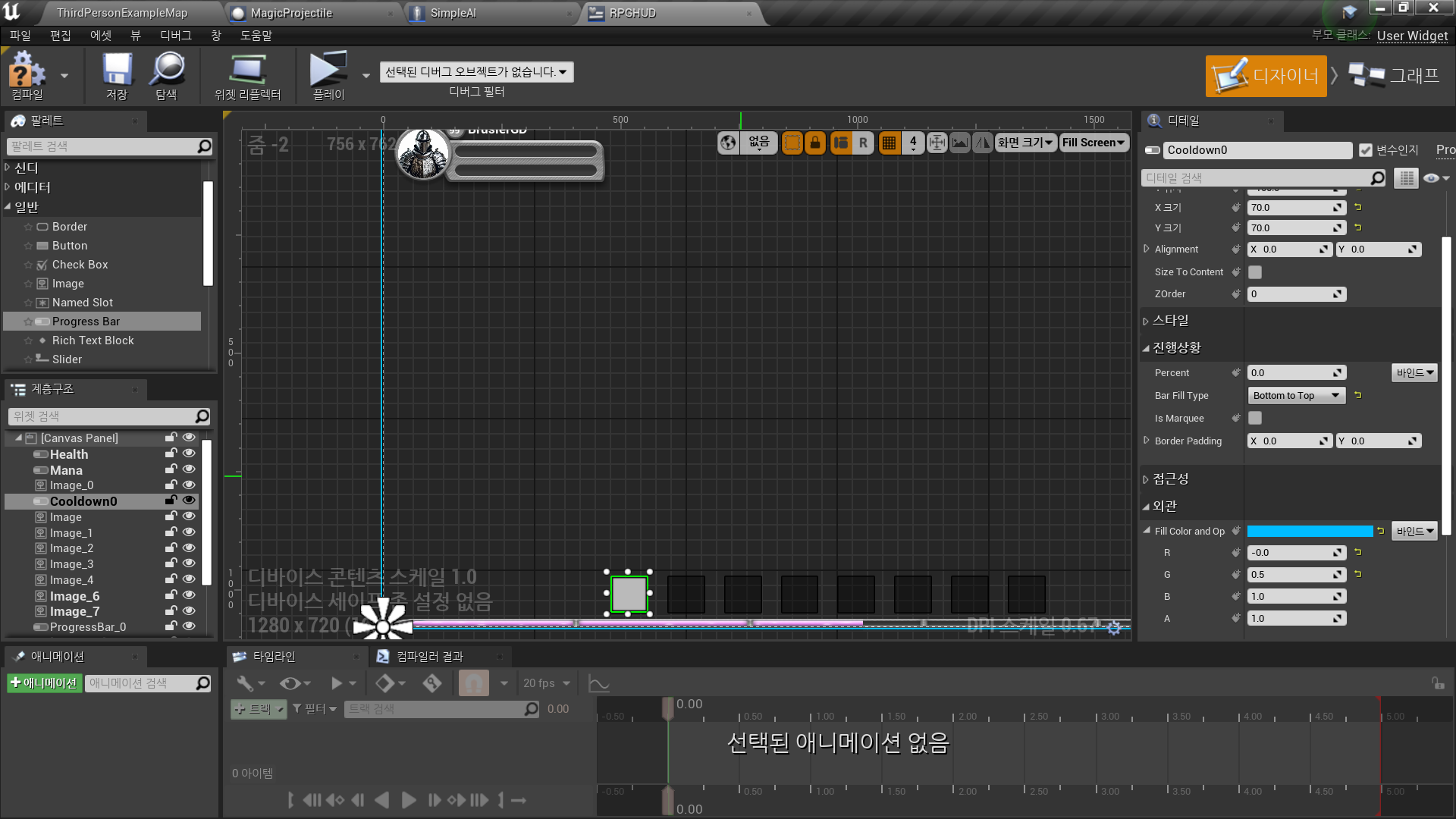The height and width of the screenshot is (819, 1456).
Task: Open the debug object filter dropdown
Action: point(475,71)
